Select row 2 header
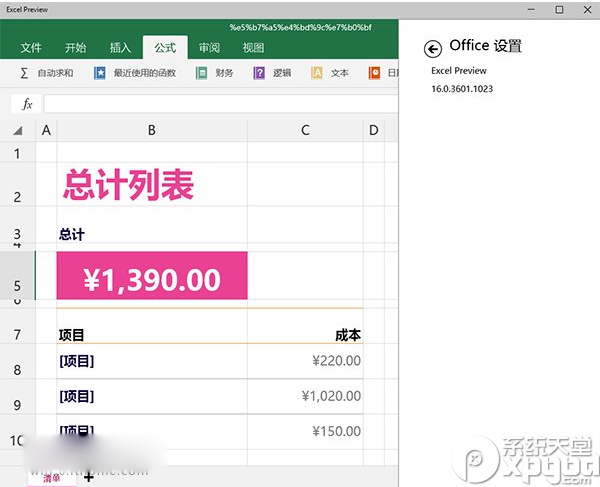 [17, 185]
